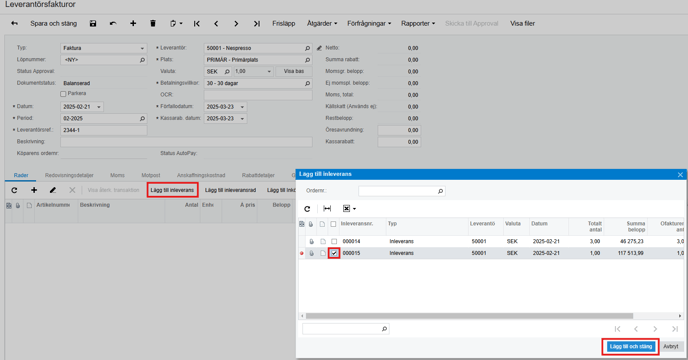
Task: Open the Rapporter menu
Action: (x=418, y=23)
